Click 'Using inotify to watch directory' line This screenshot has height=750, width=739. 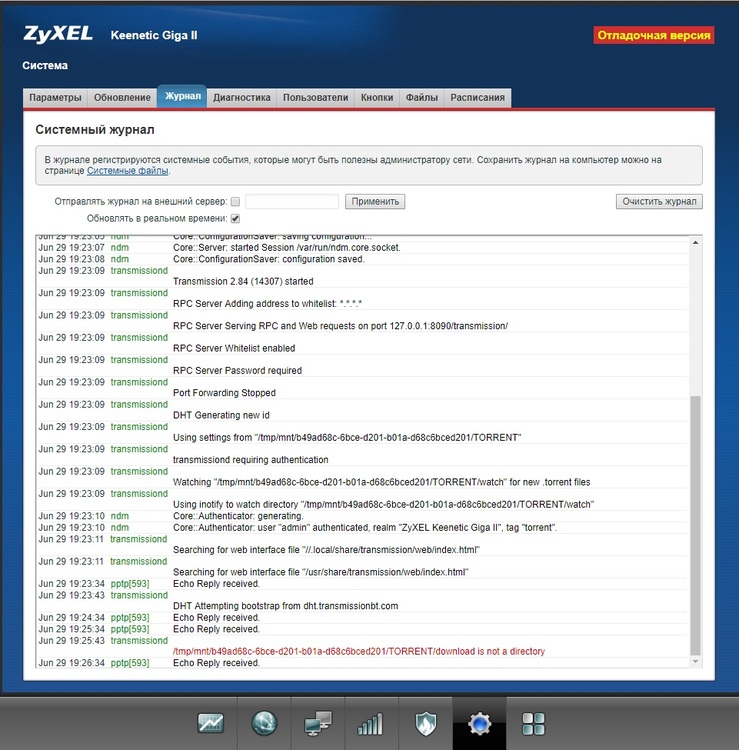(383, 505)
